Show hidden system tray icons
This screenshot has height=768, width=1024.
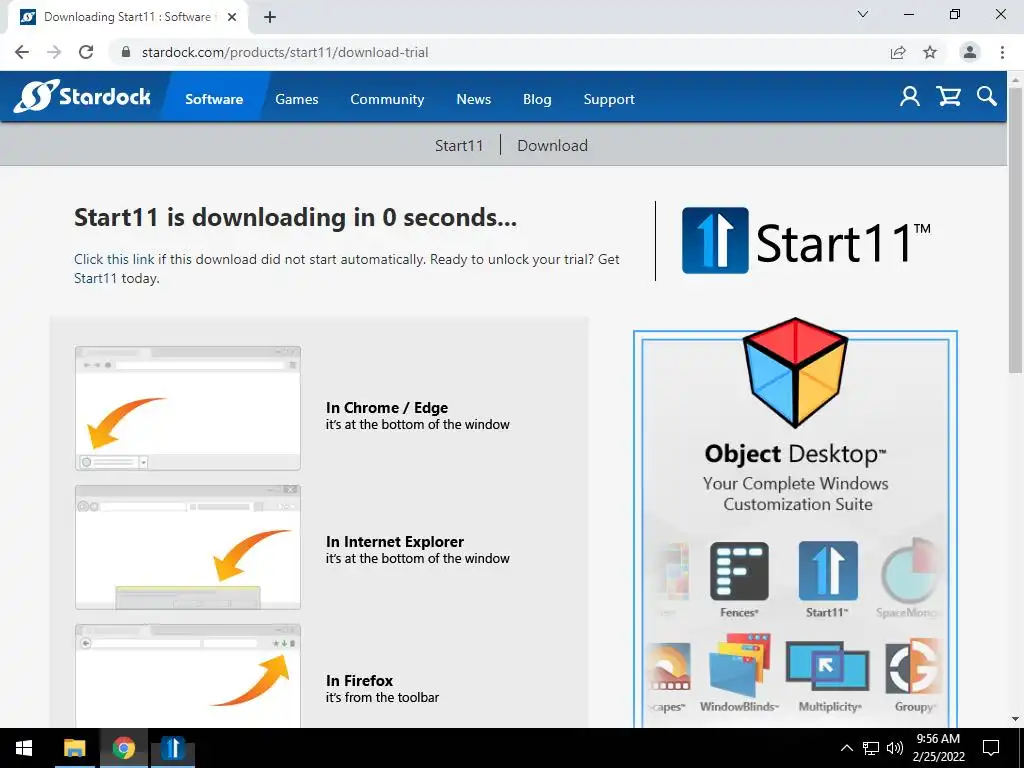tap(846, 748)
